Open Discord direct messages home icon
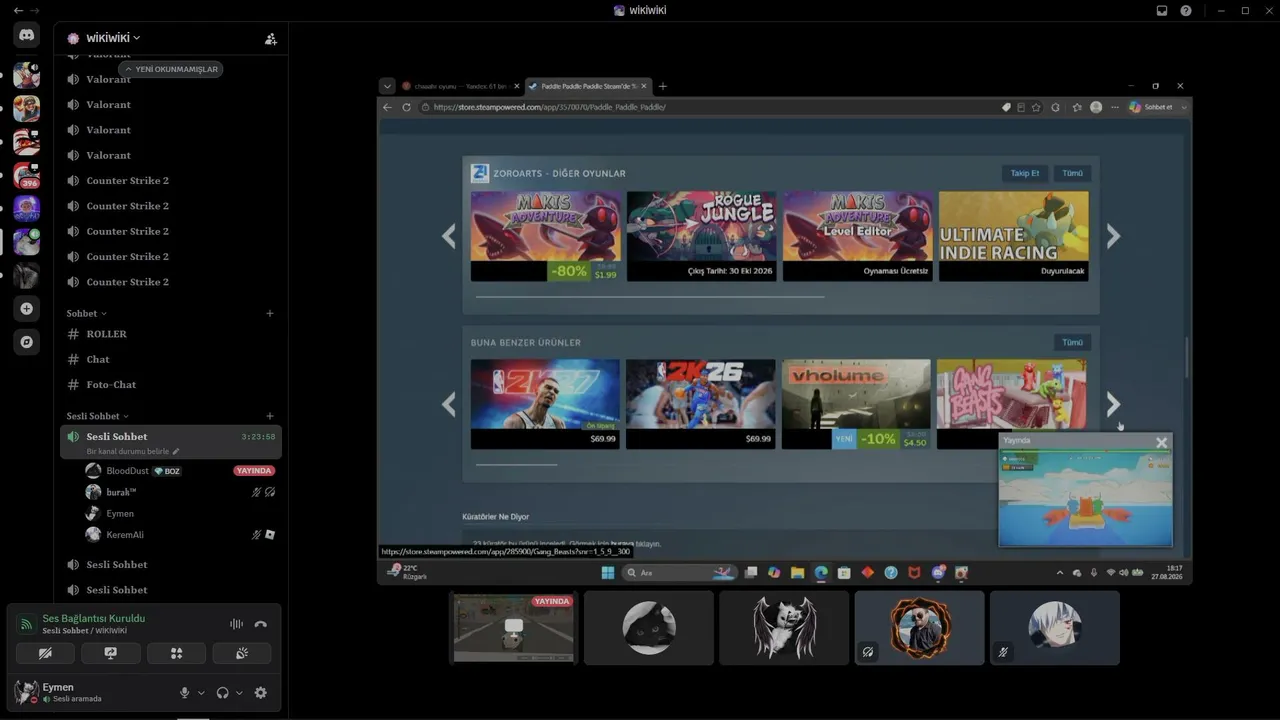This screenshot has width=1280, height=720. coord(27,35)
